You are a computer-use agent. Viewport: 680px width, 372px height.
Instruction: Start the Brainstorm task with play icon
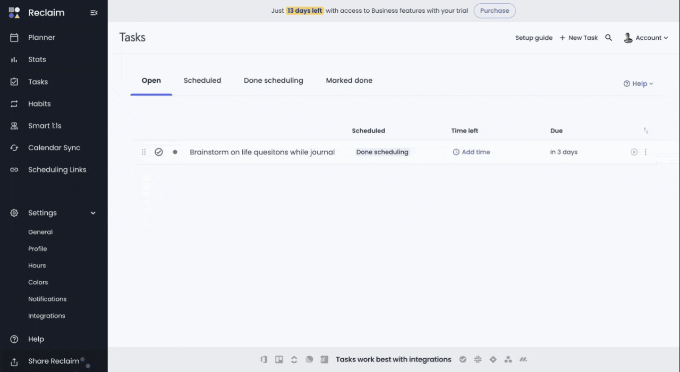[634, 152]
